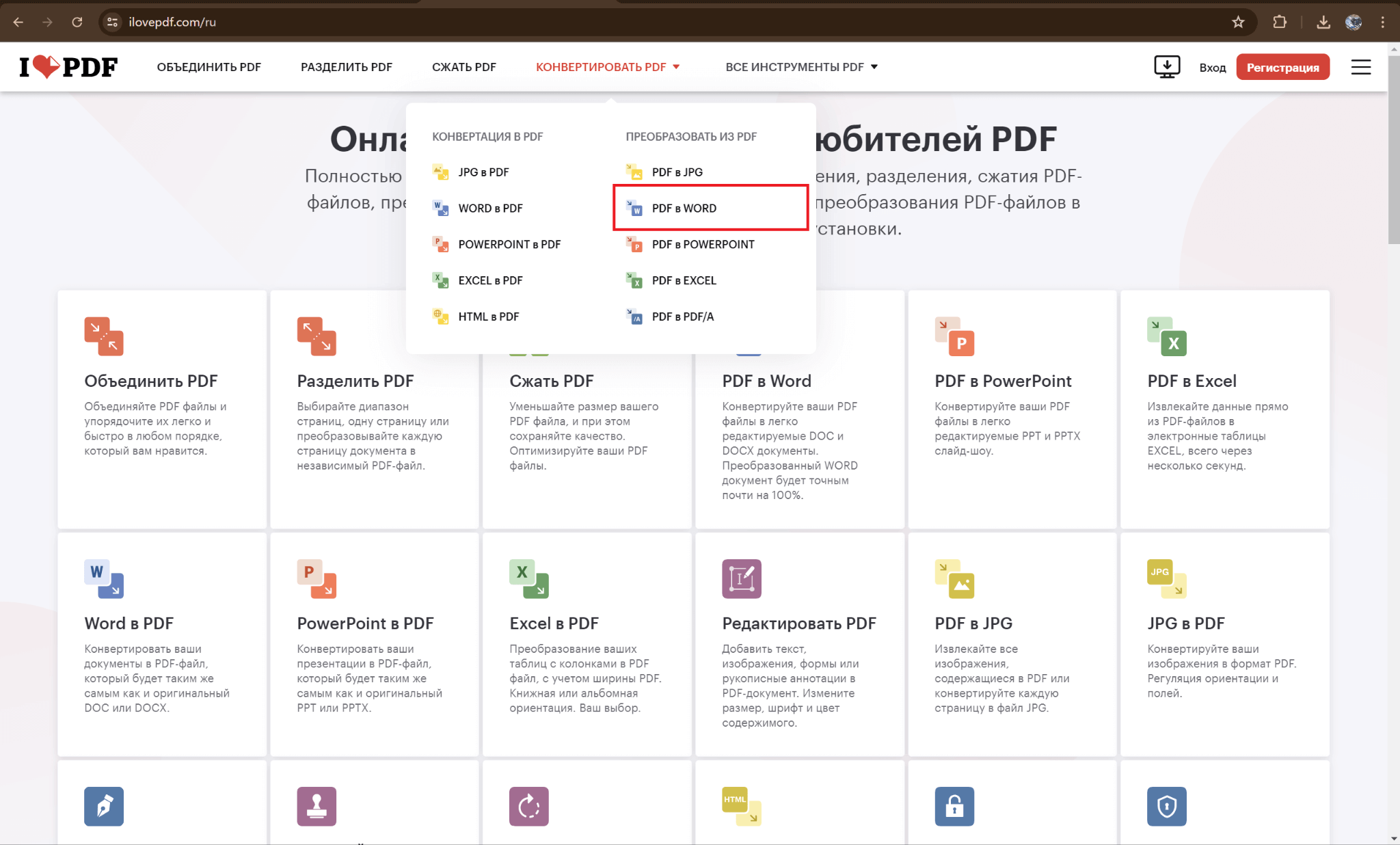Viewport: 1400px width, 845px height.
Task: Click the stamp watermark tool icon
Action: click(317, 807)
